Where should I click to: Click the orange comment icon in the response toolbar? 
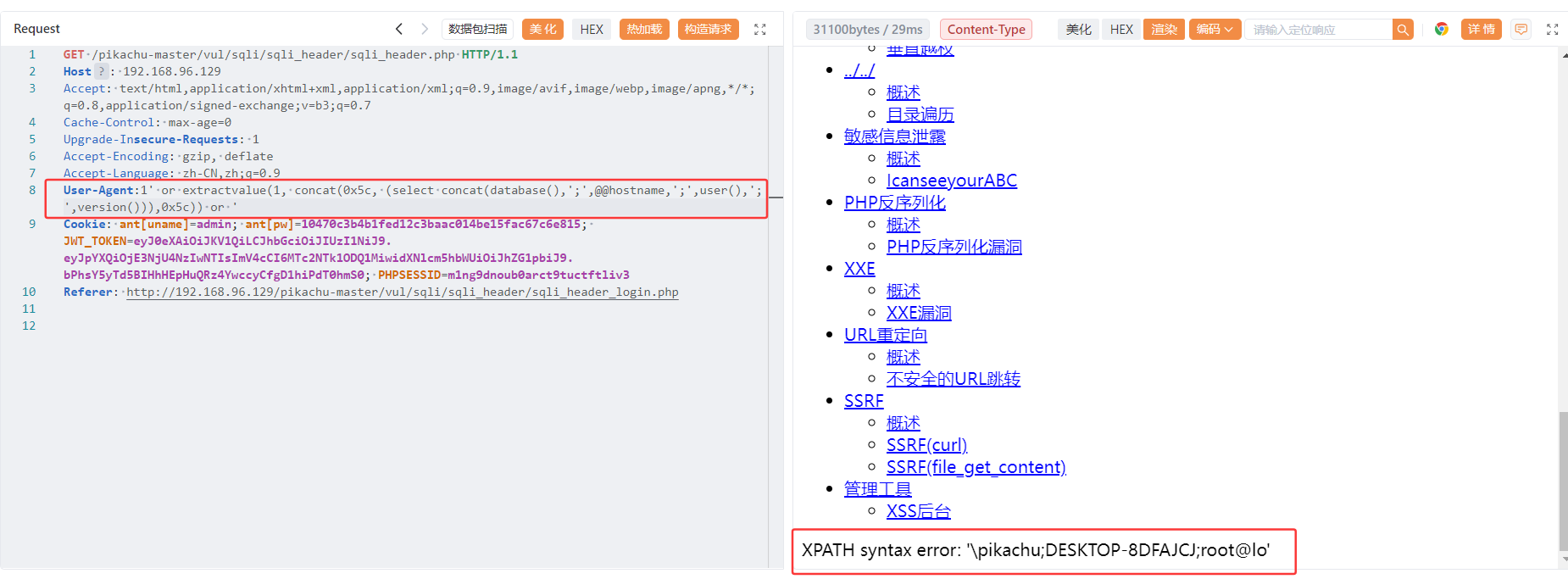1521,30
